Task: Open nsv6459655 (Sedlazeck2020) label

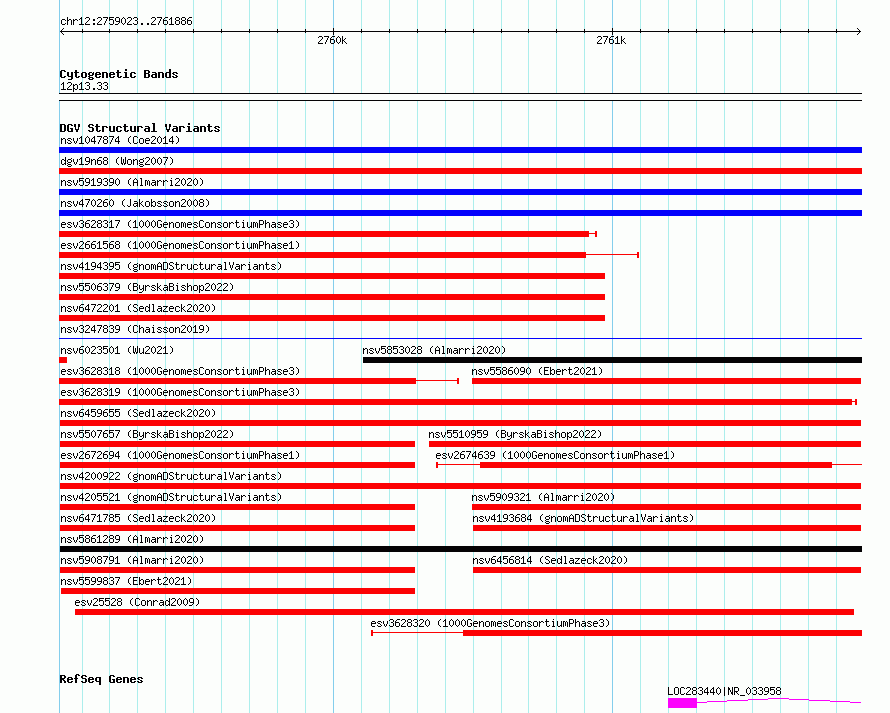Action: (138, 413)
